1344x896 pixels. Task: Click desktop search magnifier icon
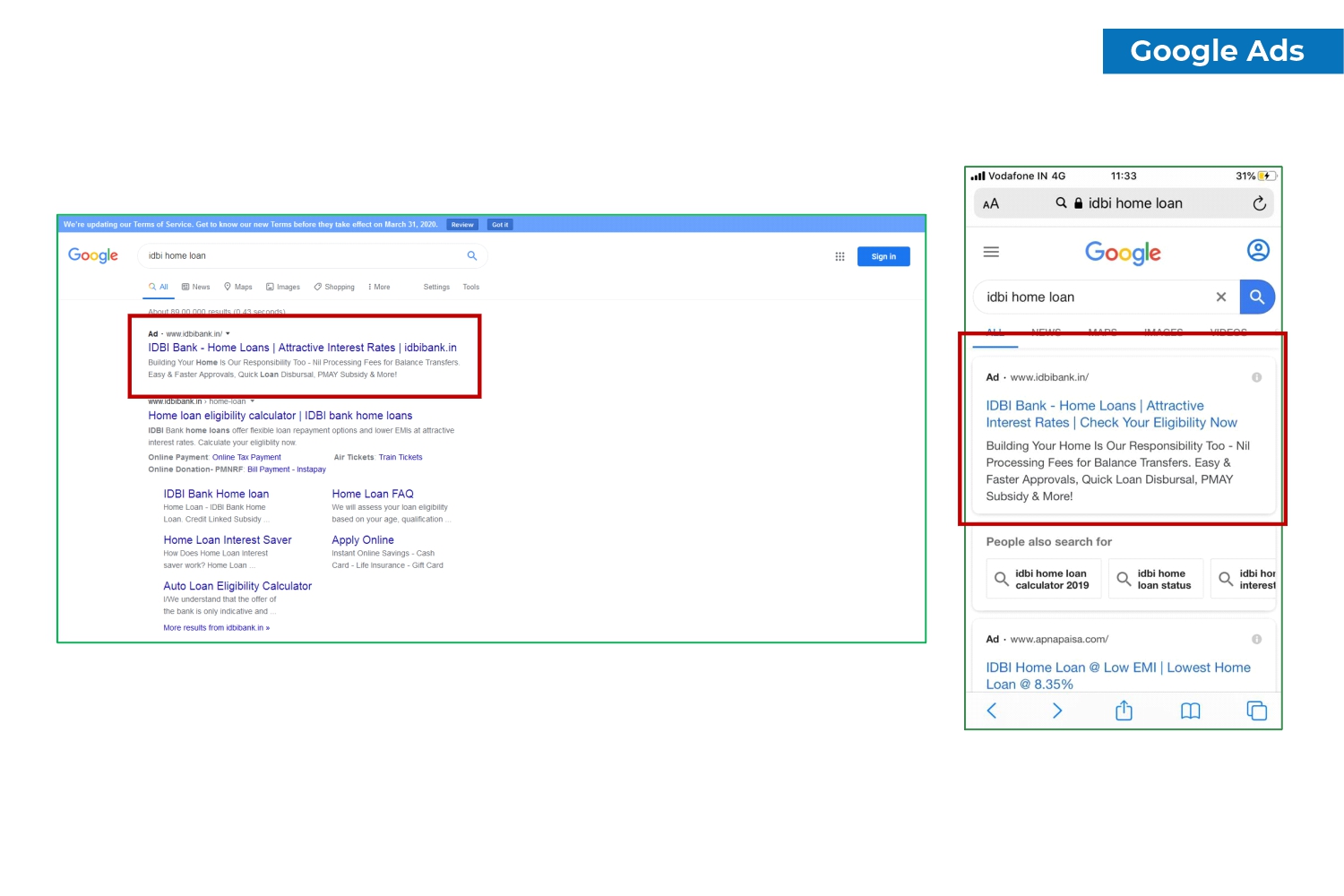click(x=472, y=256)
